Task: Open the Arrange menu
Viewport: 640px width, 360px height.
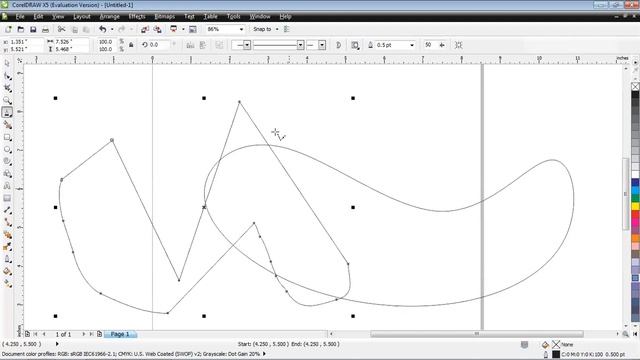Action: [x=109, y=16]
